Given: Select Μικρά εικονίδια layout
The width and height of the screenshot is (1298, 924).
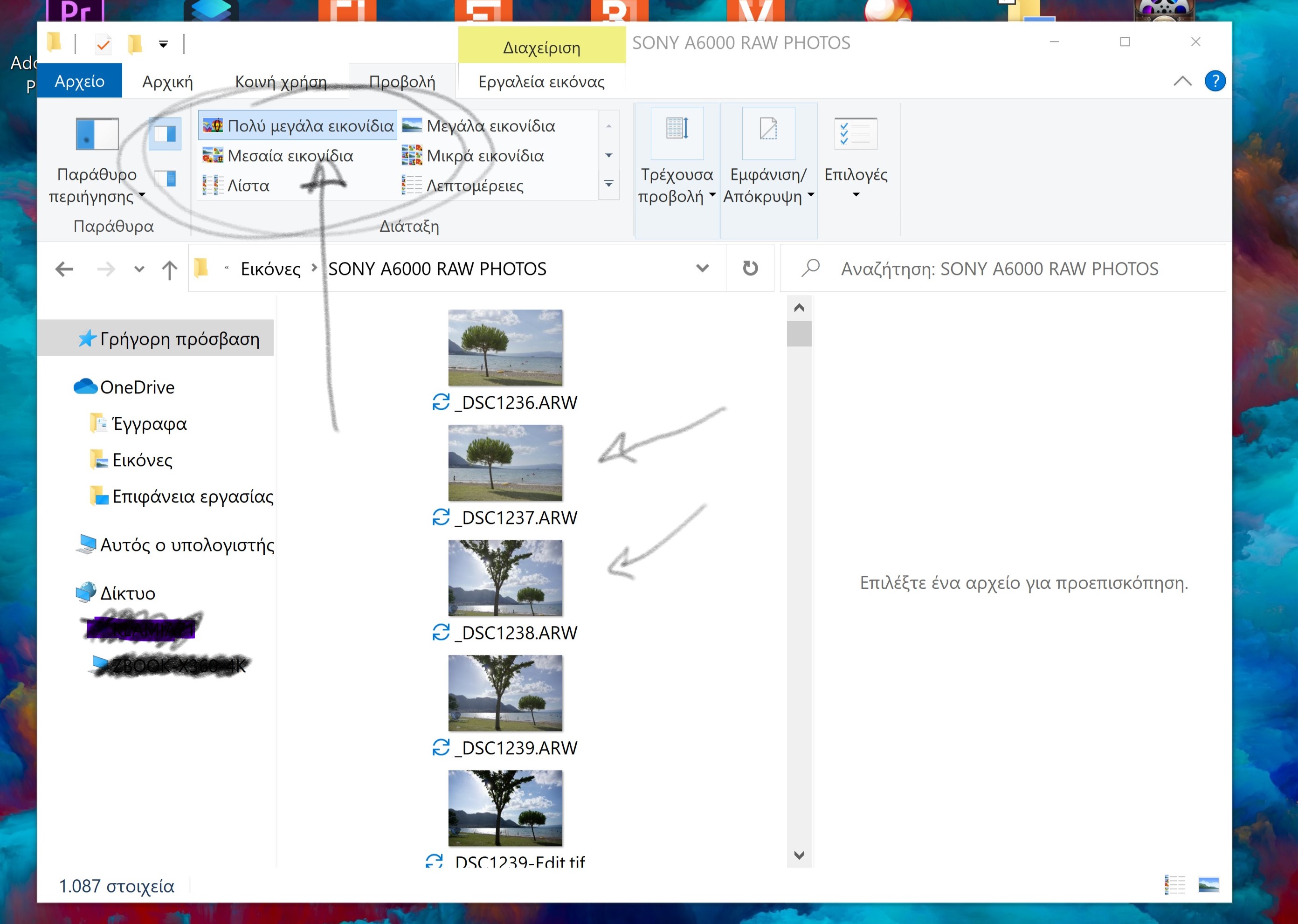Looking at the screenshot, I should 473,155.
